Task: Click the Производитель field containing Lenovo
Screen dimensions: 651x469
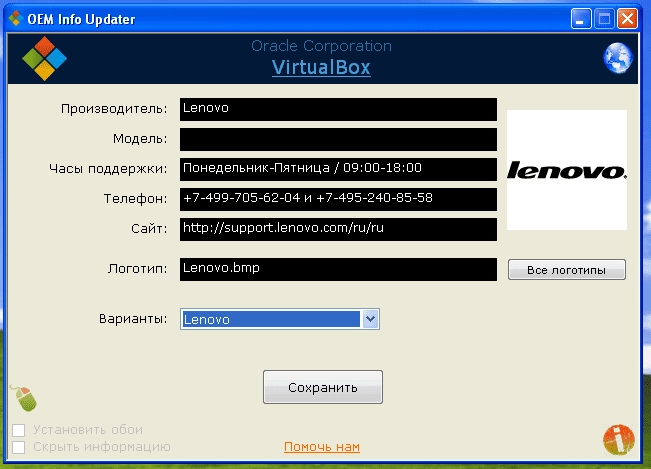Action: tap(338, 109)
